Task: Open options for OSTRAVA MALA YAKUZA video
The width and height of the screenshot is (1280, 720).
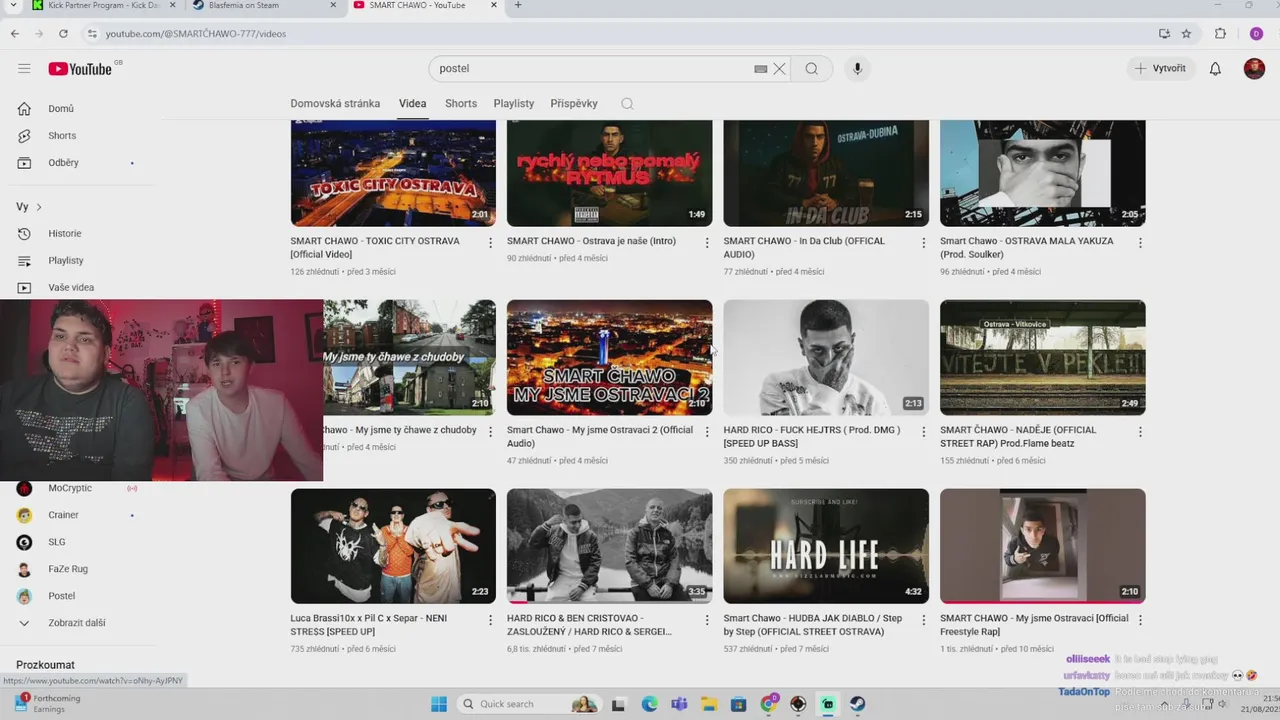Action: (x=1140, y=242)
